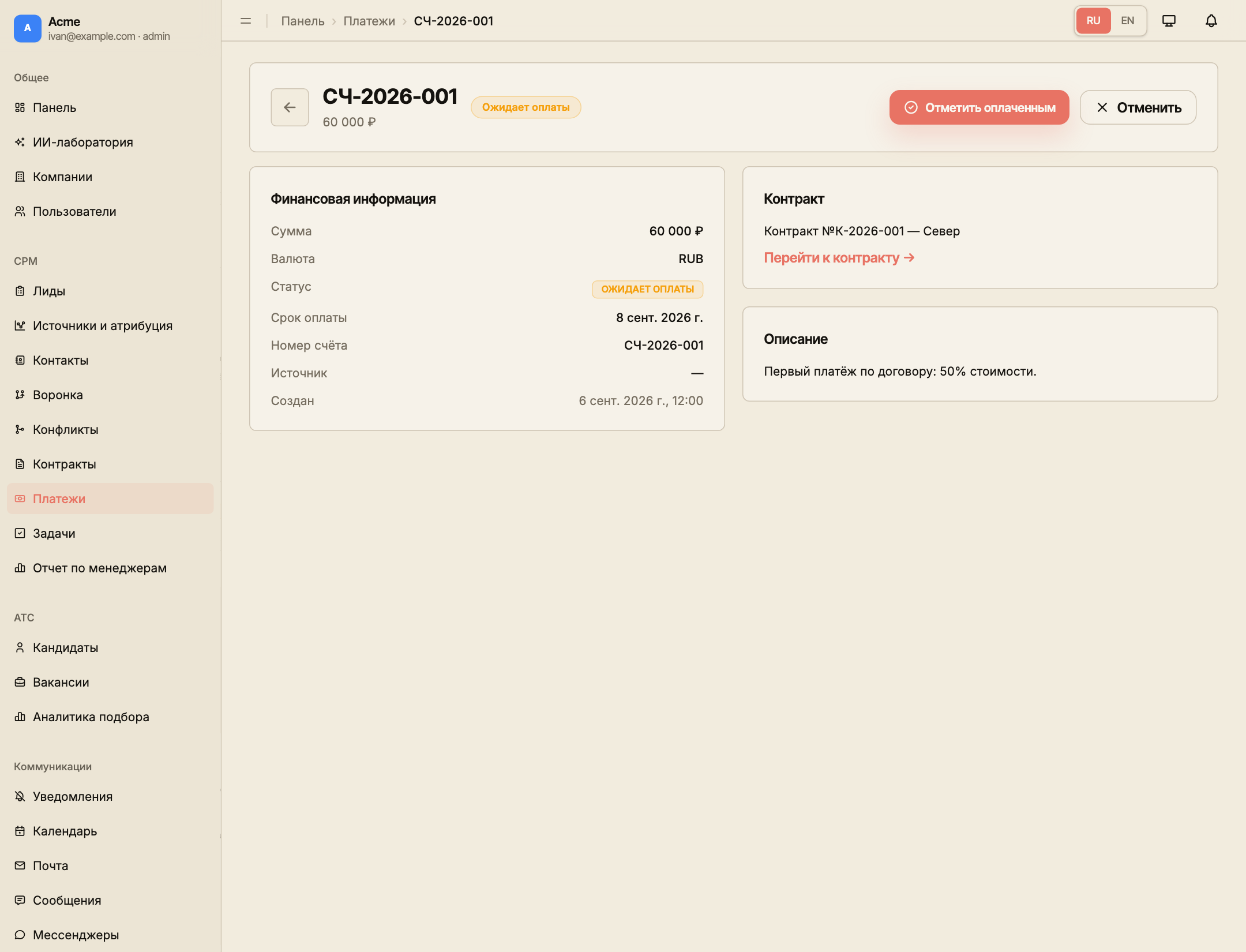The width and height of the screenshot is (1246, 952).
Task: Toggle the sidebar collapse icon
Action: (x=246, y=21)
